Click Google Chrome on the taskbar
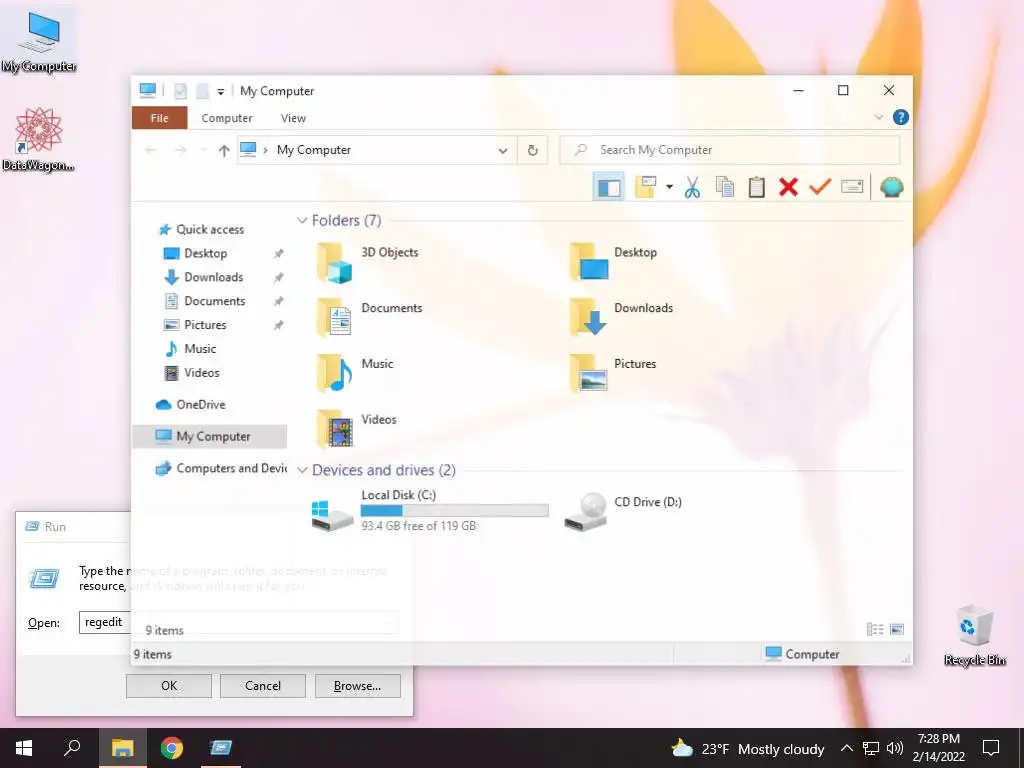This screenshot has height=768, width=1024. tap(172, 748)
